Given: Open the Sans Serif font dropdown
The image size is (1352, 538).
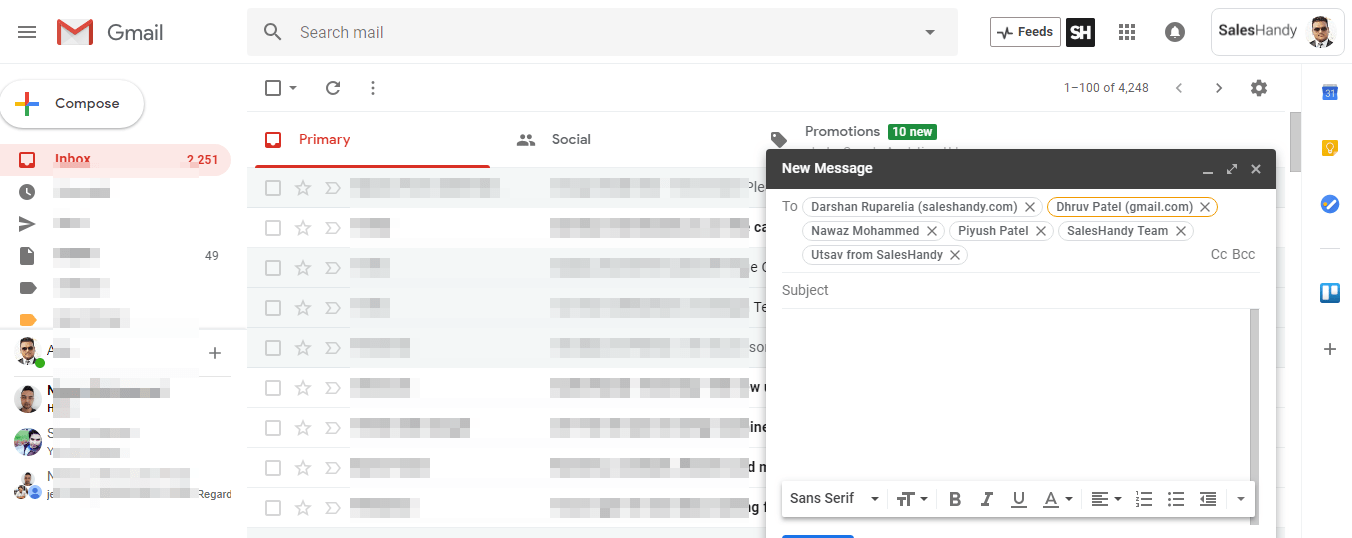Looking at the screenshot, I should click(834, 499).
